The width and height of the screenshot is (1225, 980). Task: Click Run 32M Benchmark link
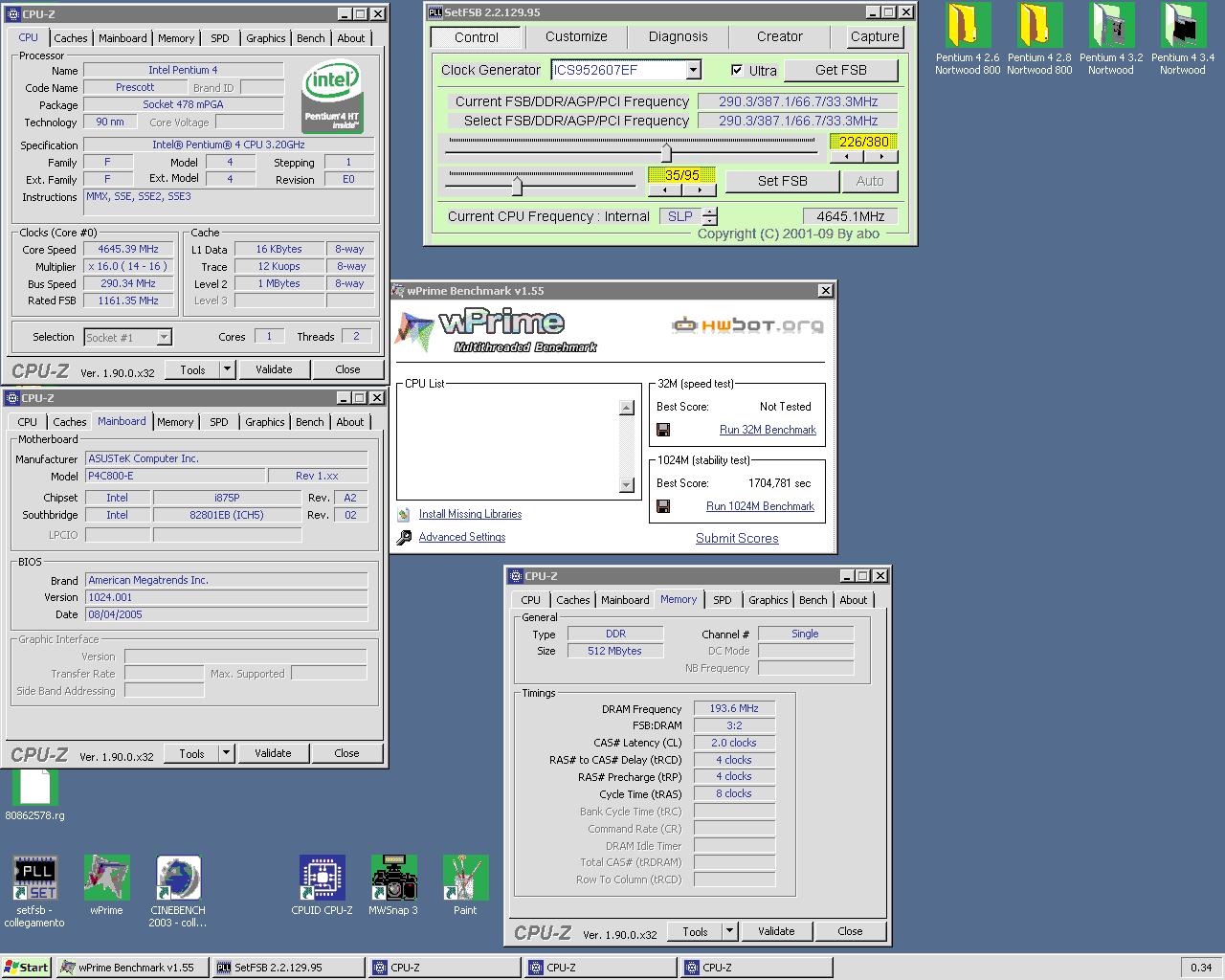768,430
